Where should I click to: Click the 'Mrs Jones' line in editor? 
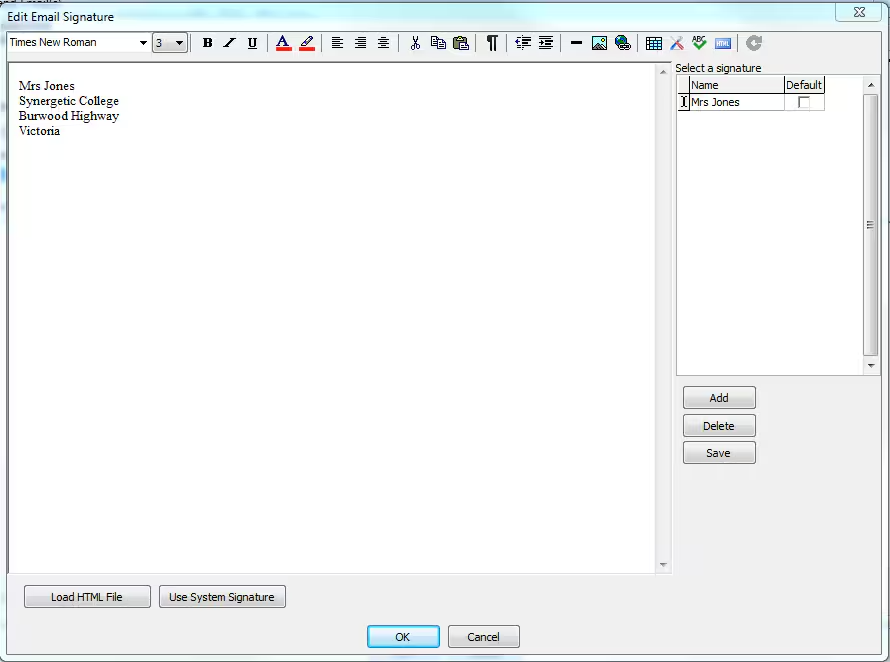47,86
